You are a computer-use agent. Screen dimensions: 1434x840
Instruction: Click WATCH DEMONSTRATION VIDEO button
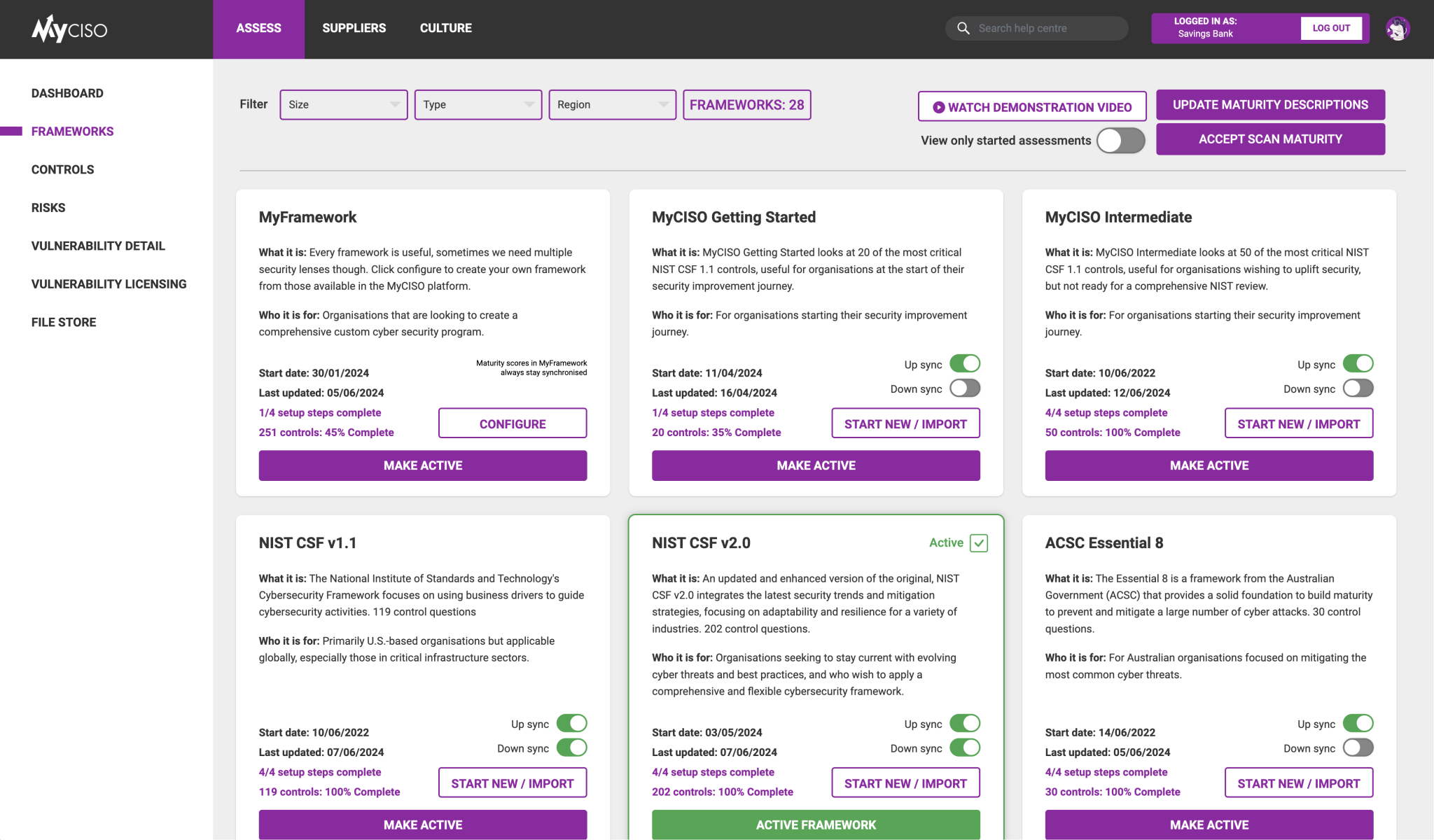click(1032, 107)
